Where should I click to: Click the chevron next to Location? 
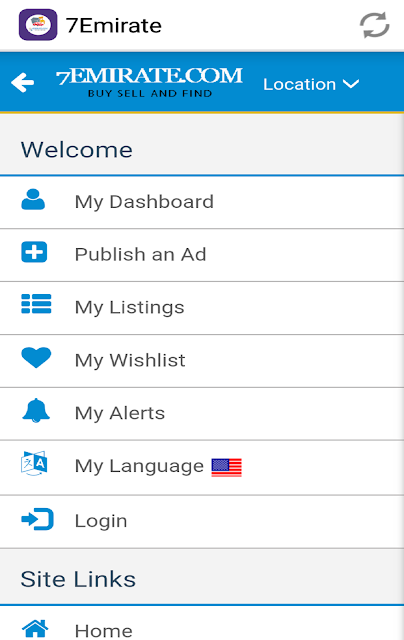pyautogui.click(x=351, y=84)
